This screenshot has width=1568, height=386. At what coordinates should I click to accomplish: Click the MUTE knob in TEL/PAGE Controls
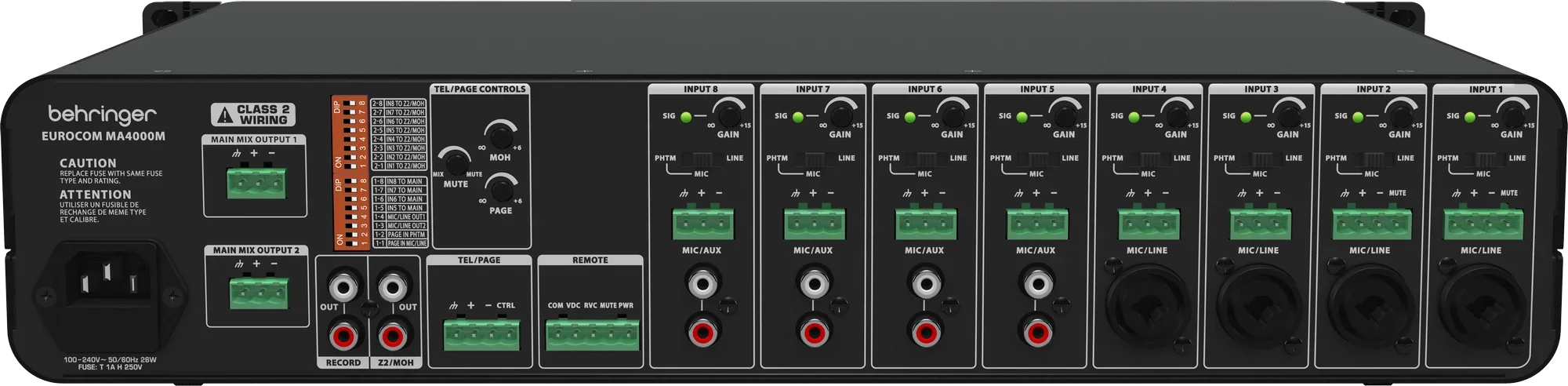452,160
